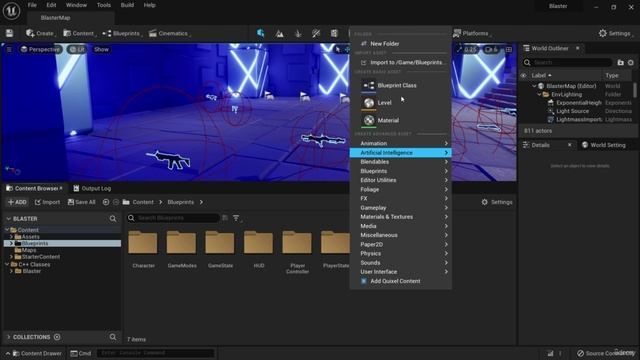Click the asset filter funnel icon
640x360 pixels.
coord(236,218)
